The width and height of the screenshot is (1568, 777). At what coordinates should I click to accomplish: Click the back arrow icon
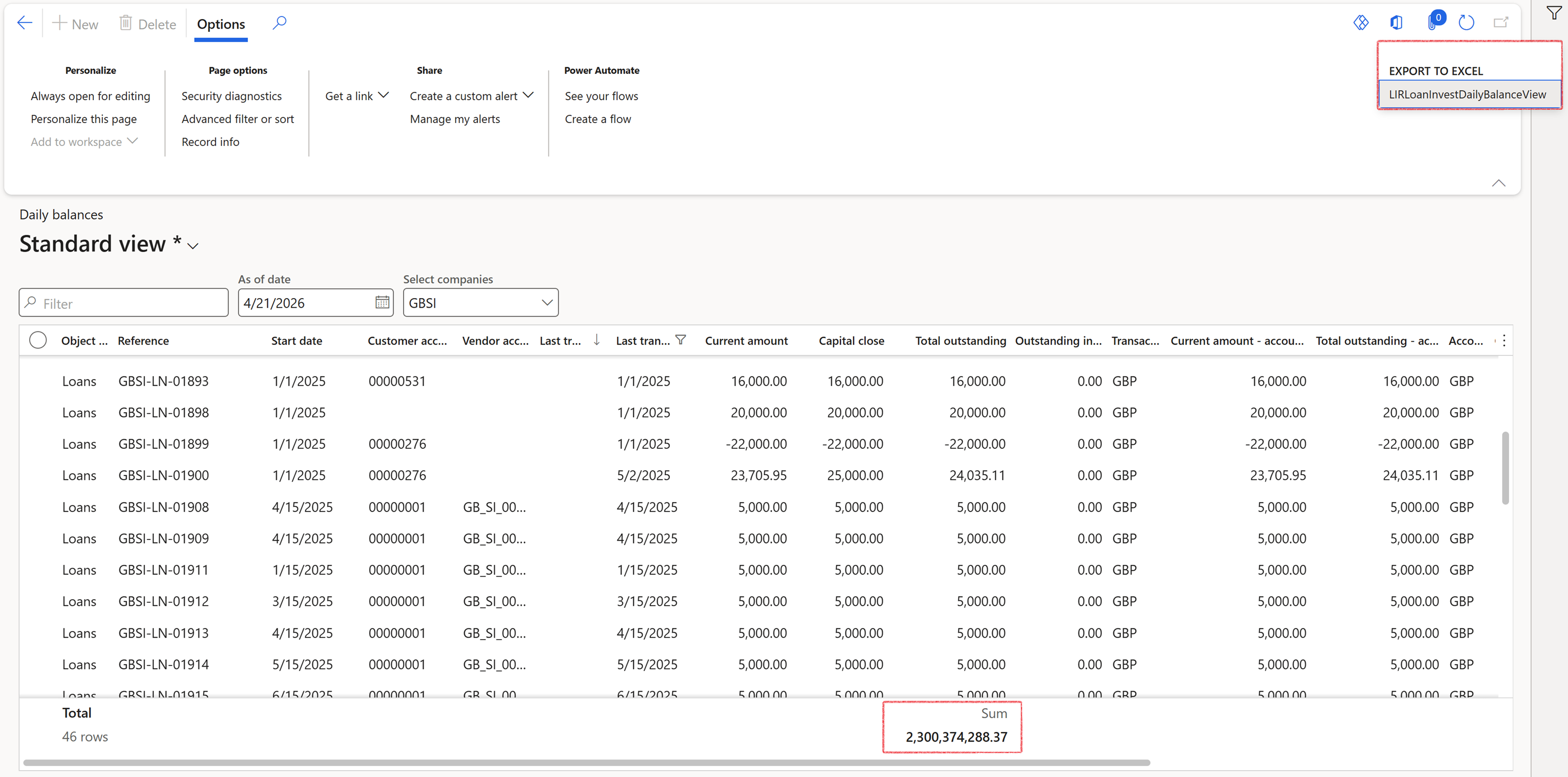pos(25,23)
